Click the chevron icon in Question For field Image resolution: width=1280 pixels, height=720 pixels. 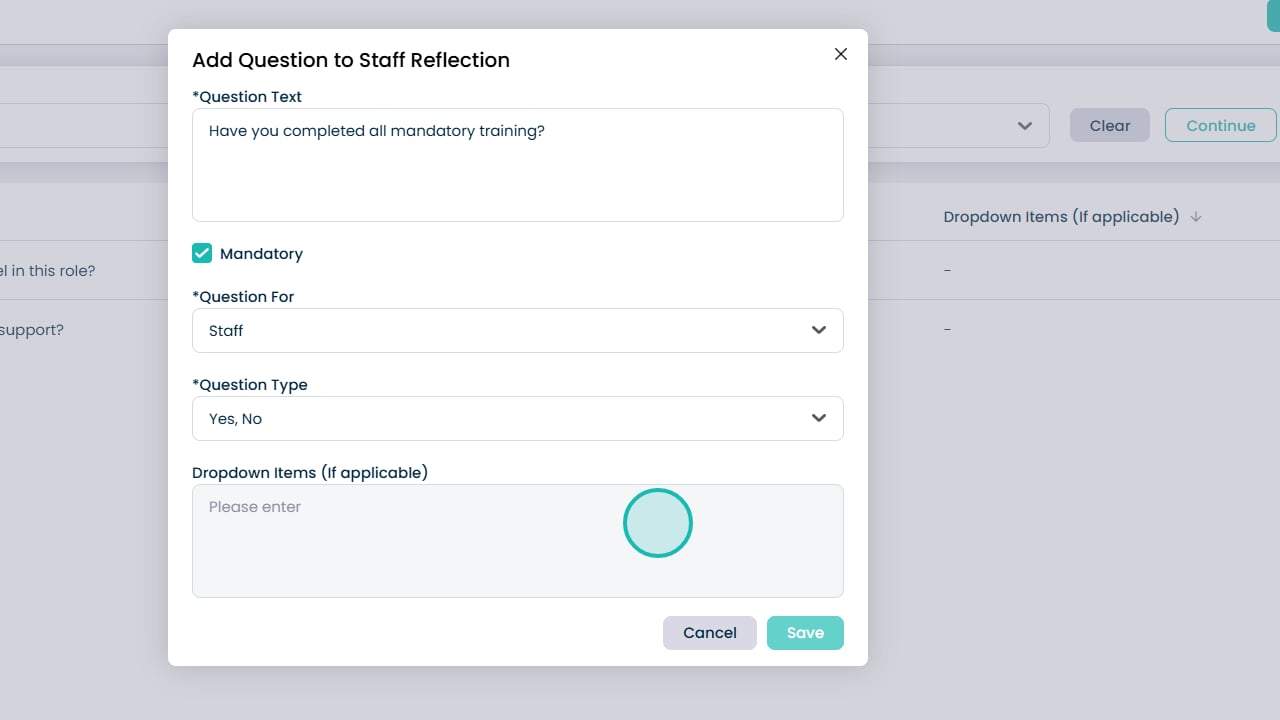819,330
